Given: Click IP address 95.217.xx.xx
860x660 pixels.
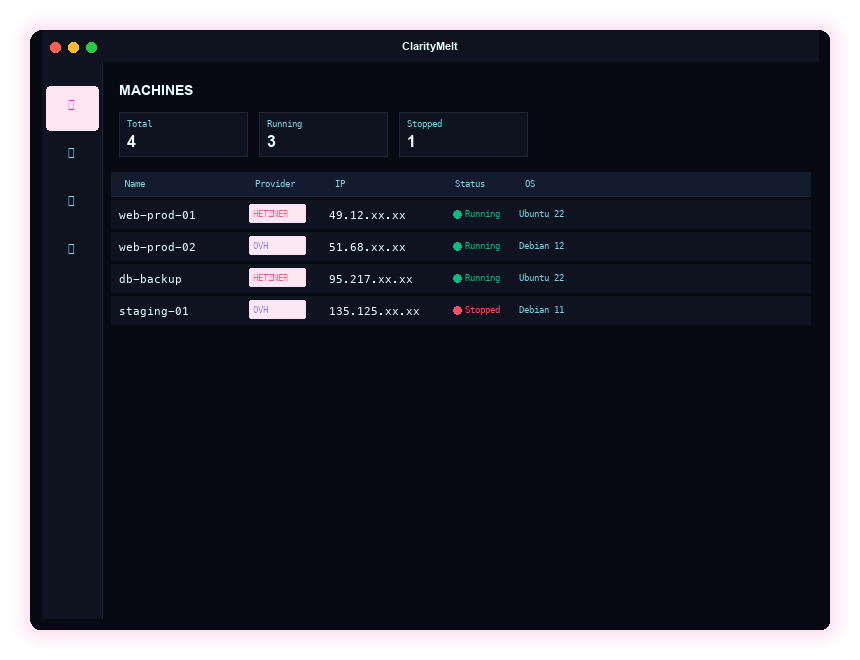Looking at the screenshot, I should tap(370, 279).
